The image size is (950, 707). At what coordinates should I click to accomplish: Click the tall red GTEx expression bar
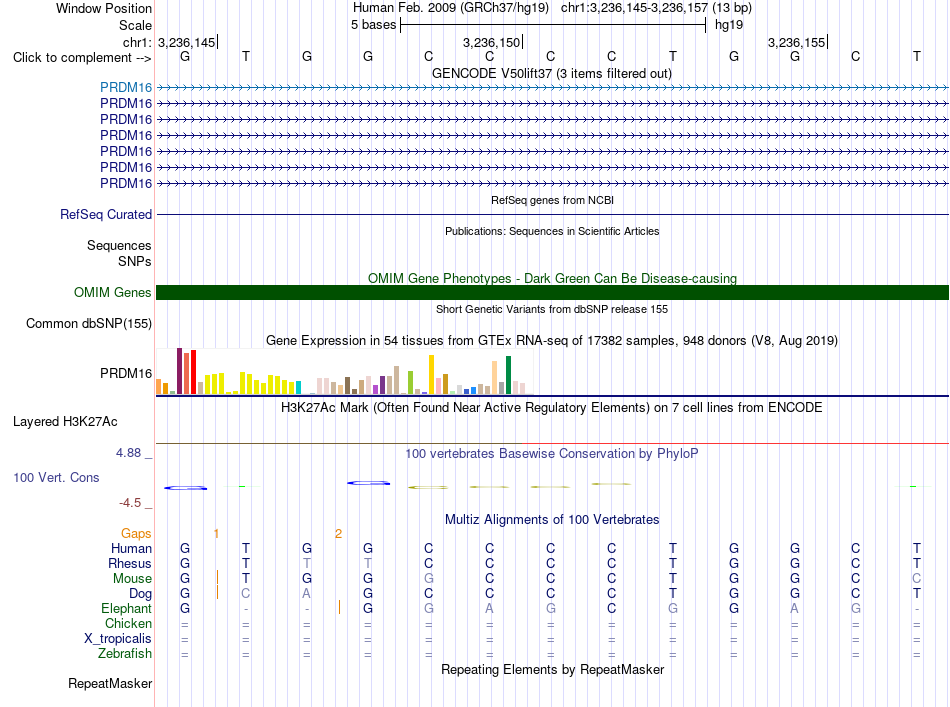pyautogui.click(x=193, y=372)
